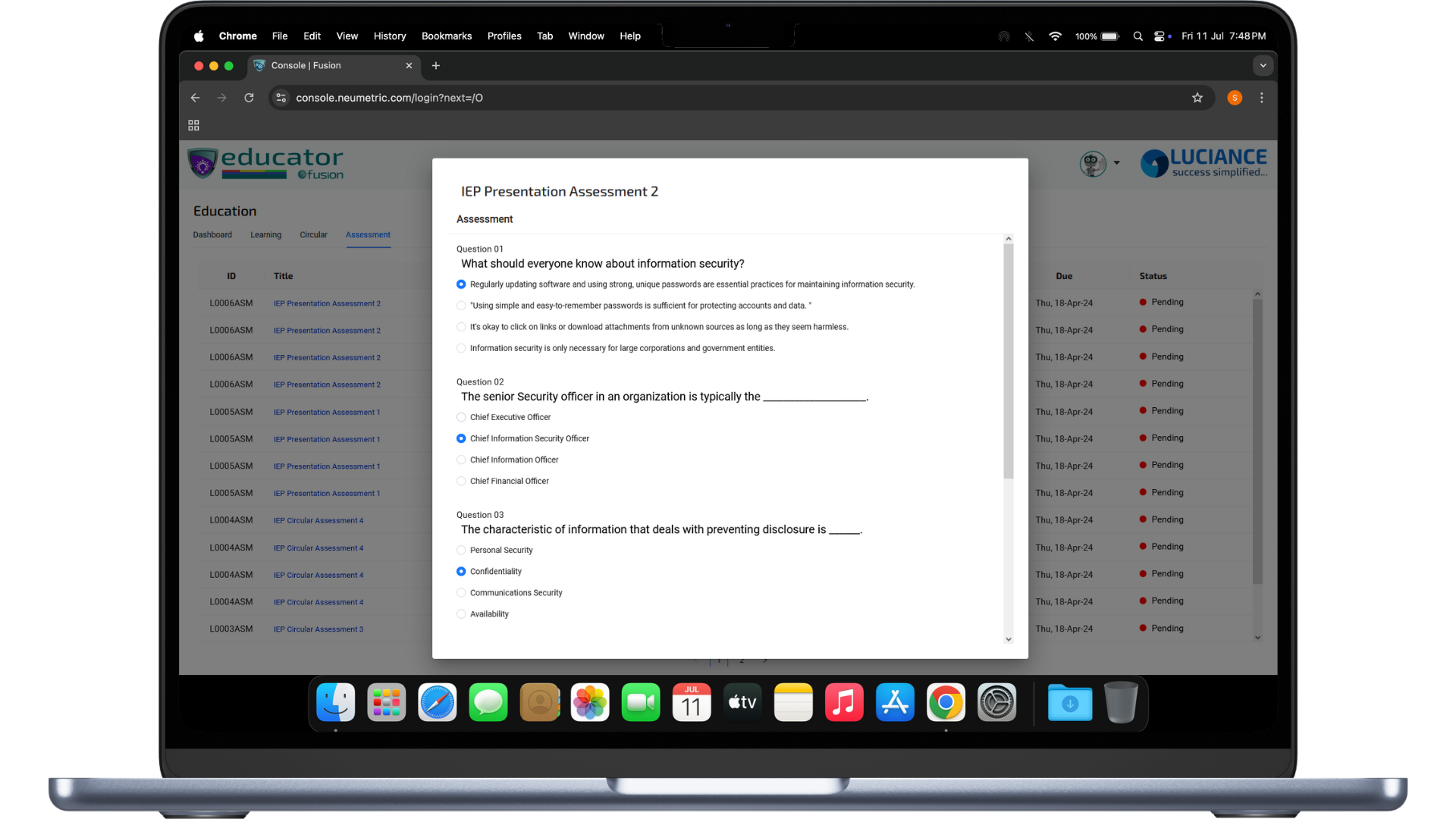Open the dropdown arrow next to the robot avatar
The height and width of the screenshot is (819, 1456).
pyautogui.click(x=1116, y=163)
